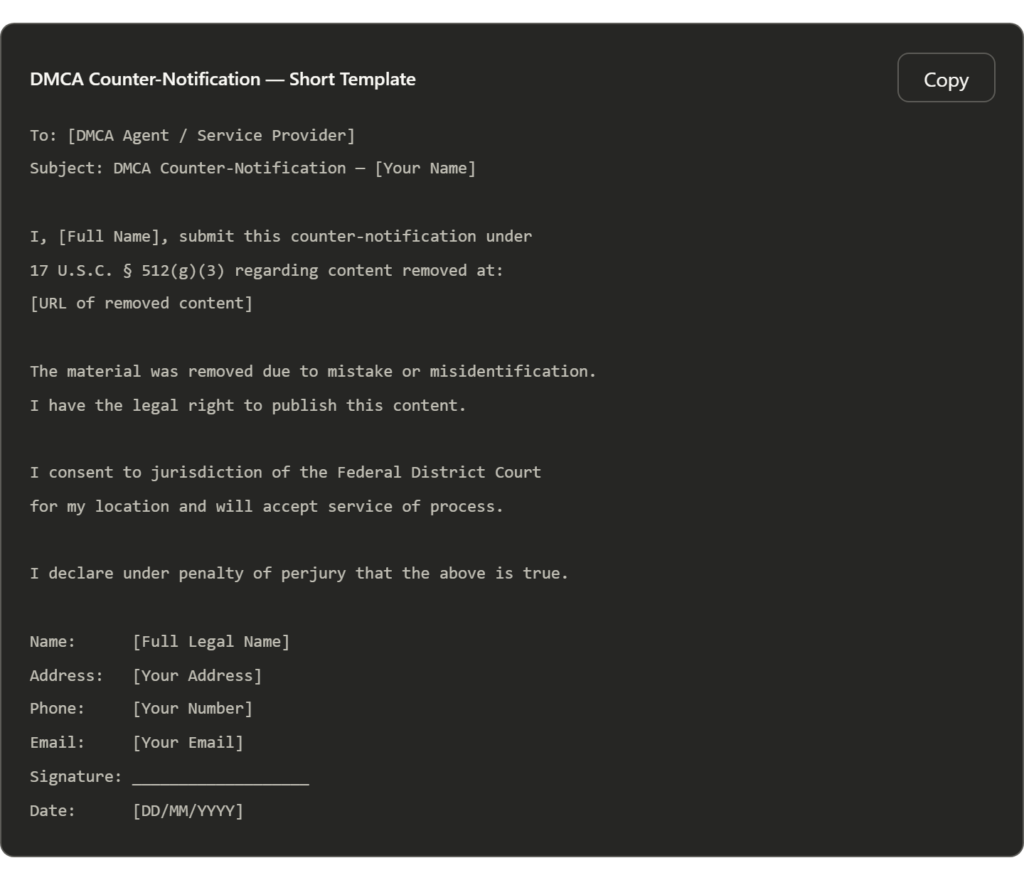Click the [Your Email] placeholder
The height and width of the screenshot is (880, 1024).
[x=188, y=742]
